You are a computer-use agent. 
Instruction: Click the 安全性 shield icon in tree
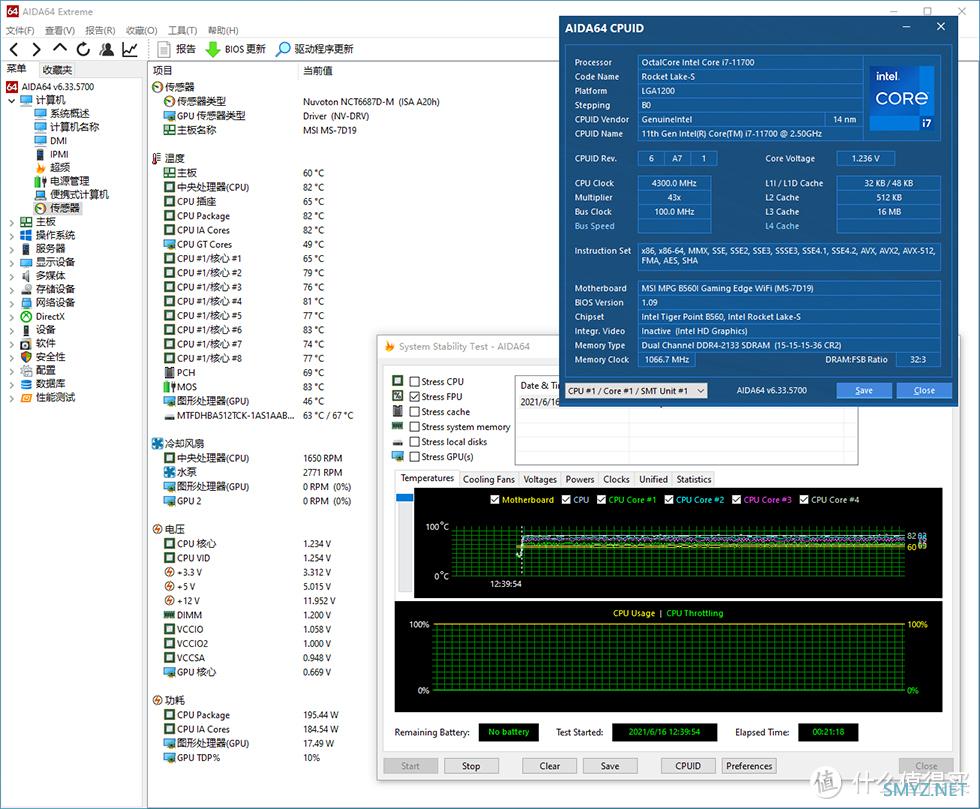(x=26, y=357)
